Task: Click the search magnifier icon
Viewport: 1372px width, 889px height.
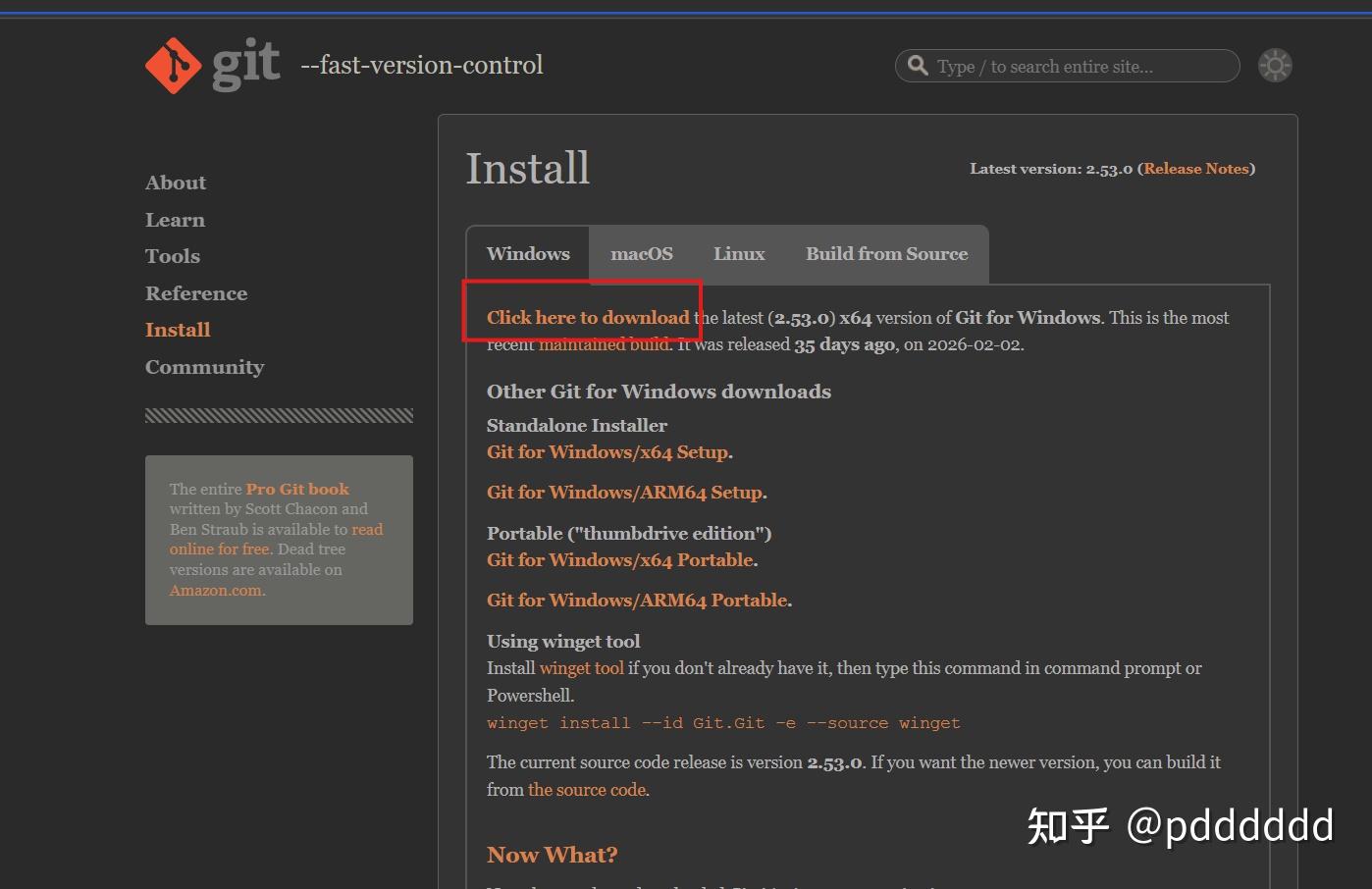Action: click(x=918, y=66)
